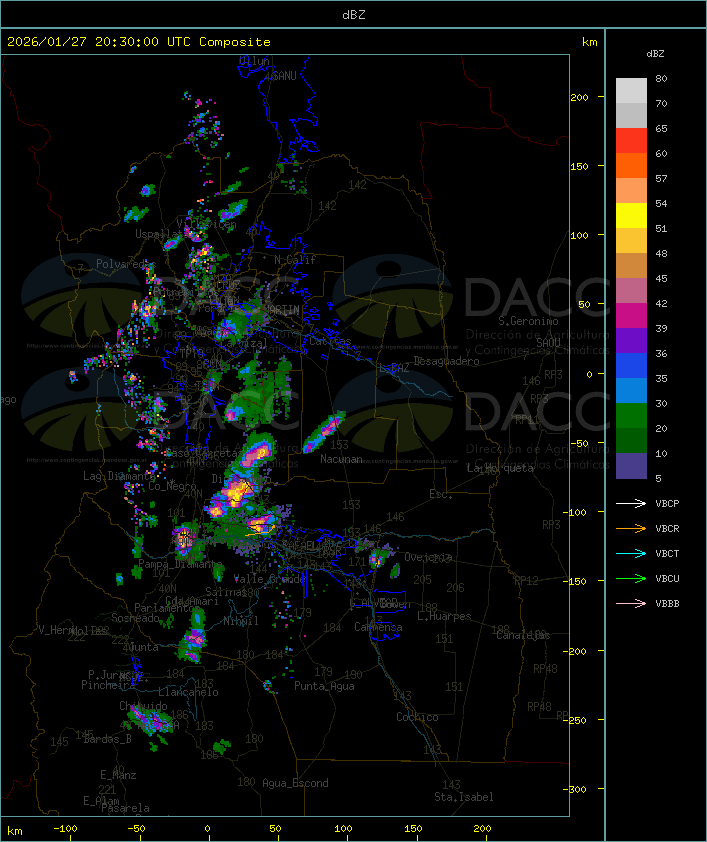Pick the dark orange 57–60 dBZ swatch
The height and width of the screenshot is (842, 707).
click(631, 166)
